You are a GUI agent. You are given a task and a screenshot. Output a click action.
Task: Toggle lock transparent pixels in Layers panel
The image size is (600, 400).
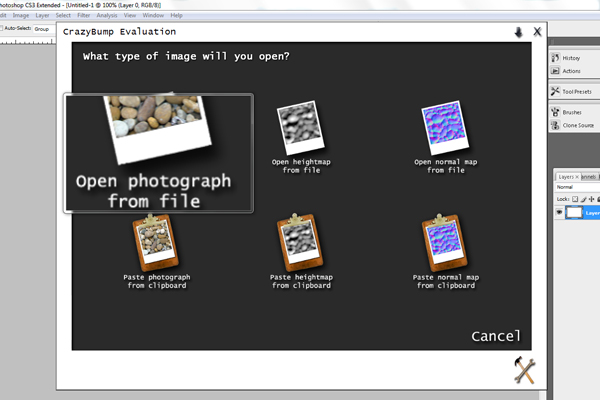click(575, 199)
